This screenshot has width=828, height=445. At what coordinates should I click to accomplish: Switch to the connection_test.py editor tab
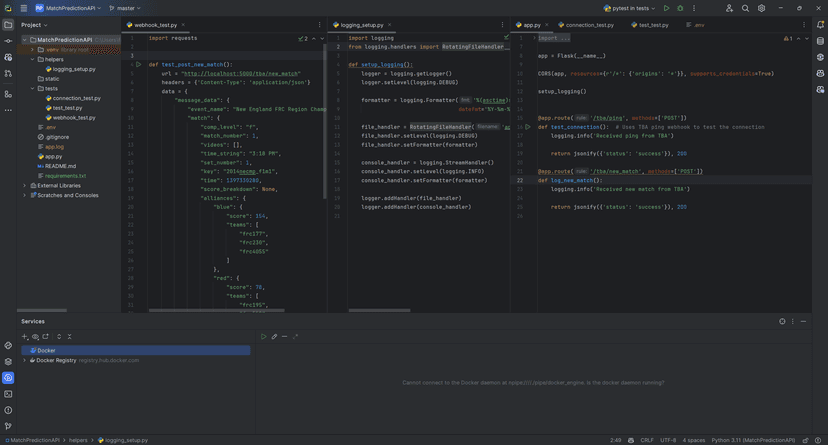point(589,25)
